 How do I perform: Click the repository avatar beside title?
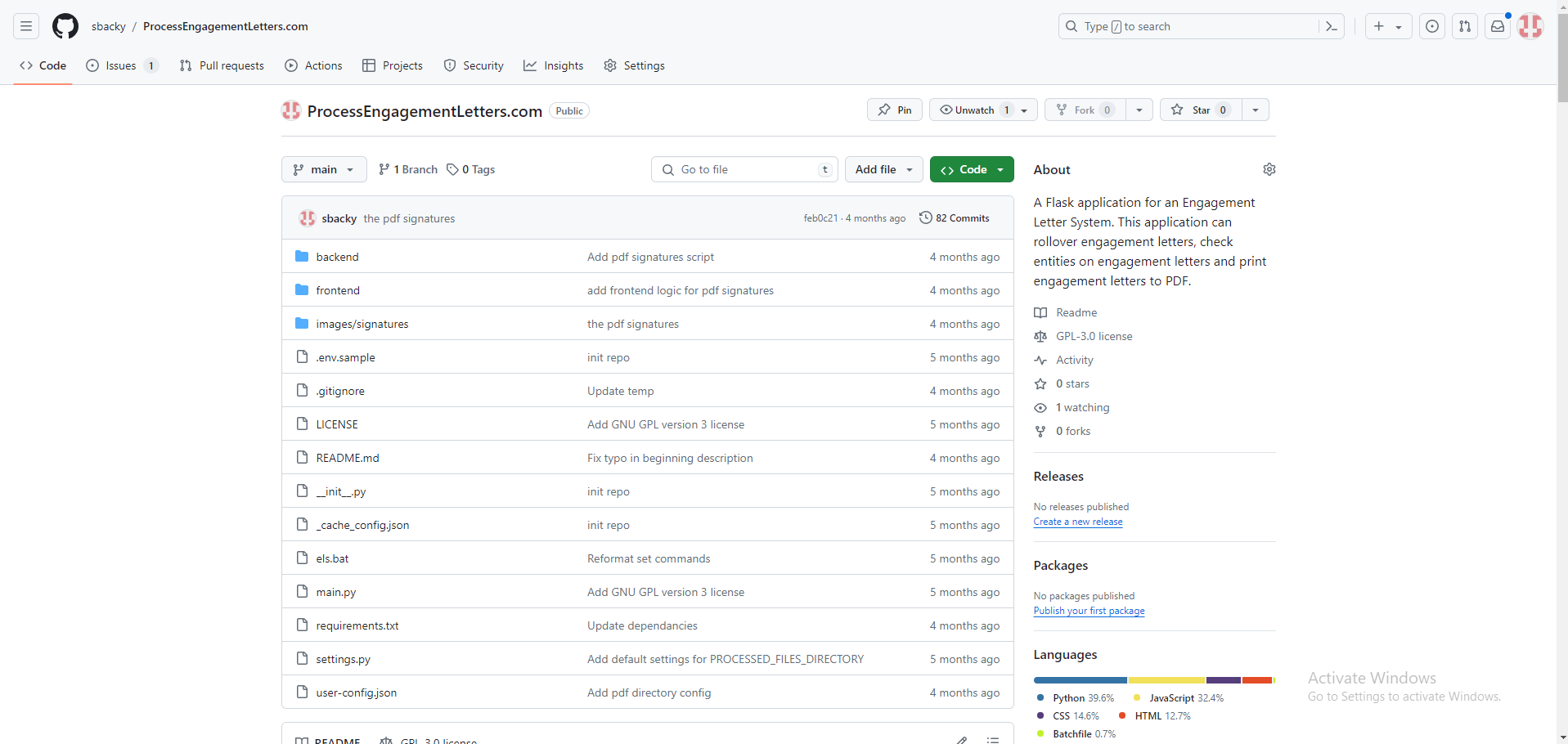pyautogui.click(x=291, y=110)
